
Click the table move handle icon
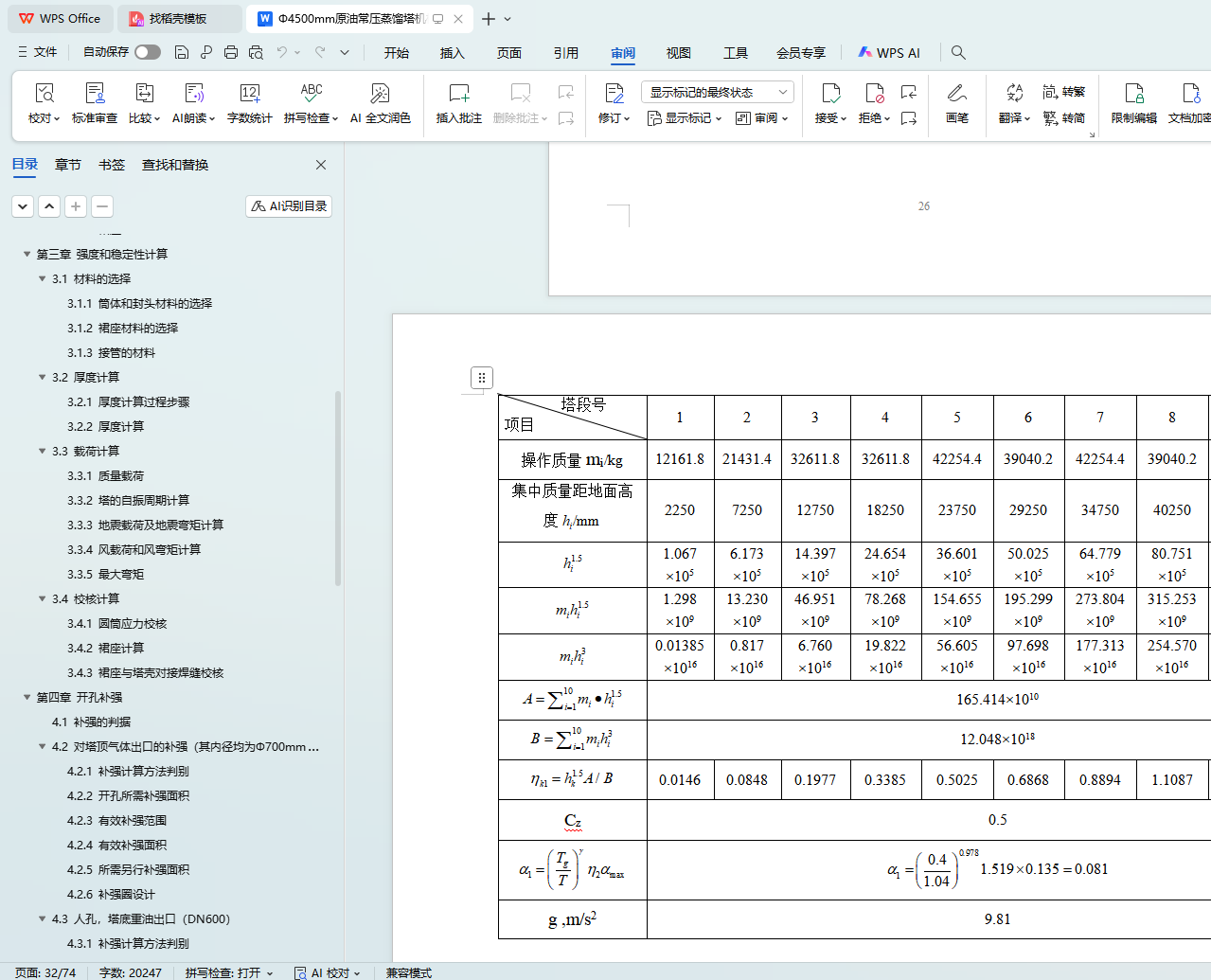pyautogui.click(x=481, y=378)
